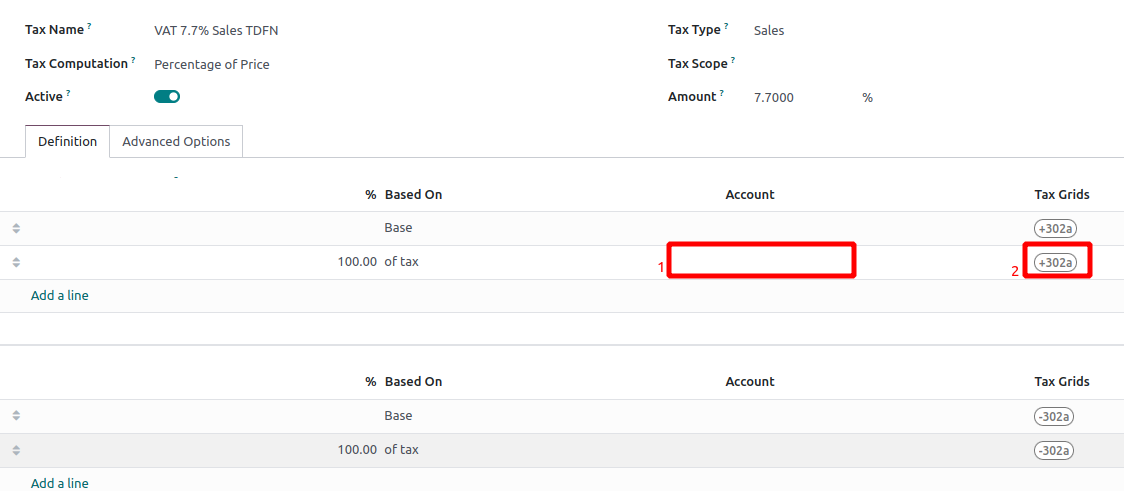The width and height of the screenshot is (1124, 491).
Task: Click Add a line under the second table
Action: point(59,483)
